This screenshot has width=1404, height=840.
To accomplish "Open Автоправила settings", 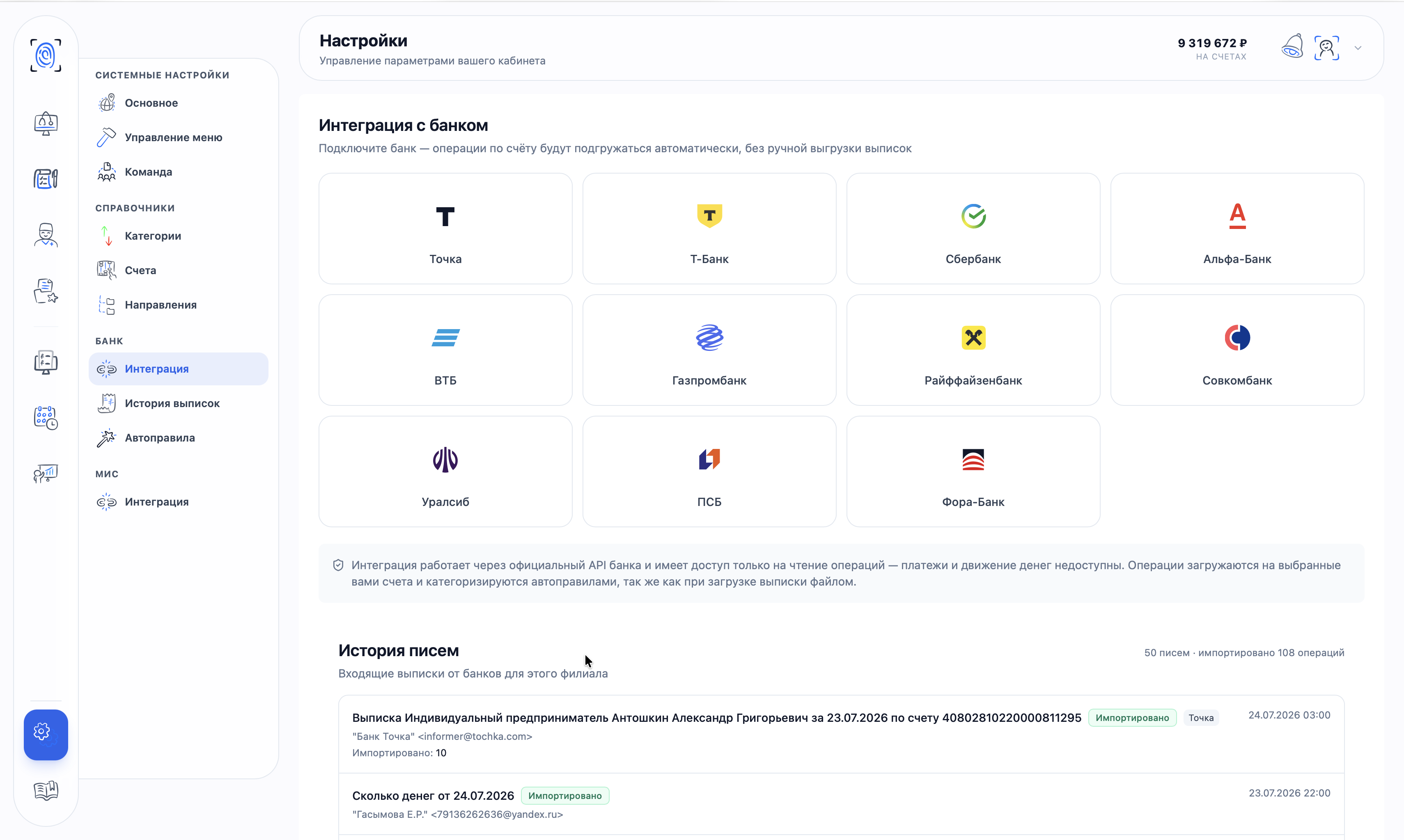I will pyautogui.click(x=178, y=438).
